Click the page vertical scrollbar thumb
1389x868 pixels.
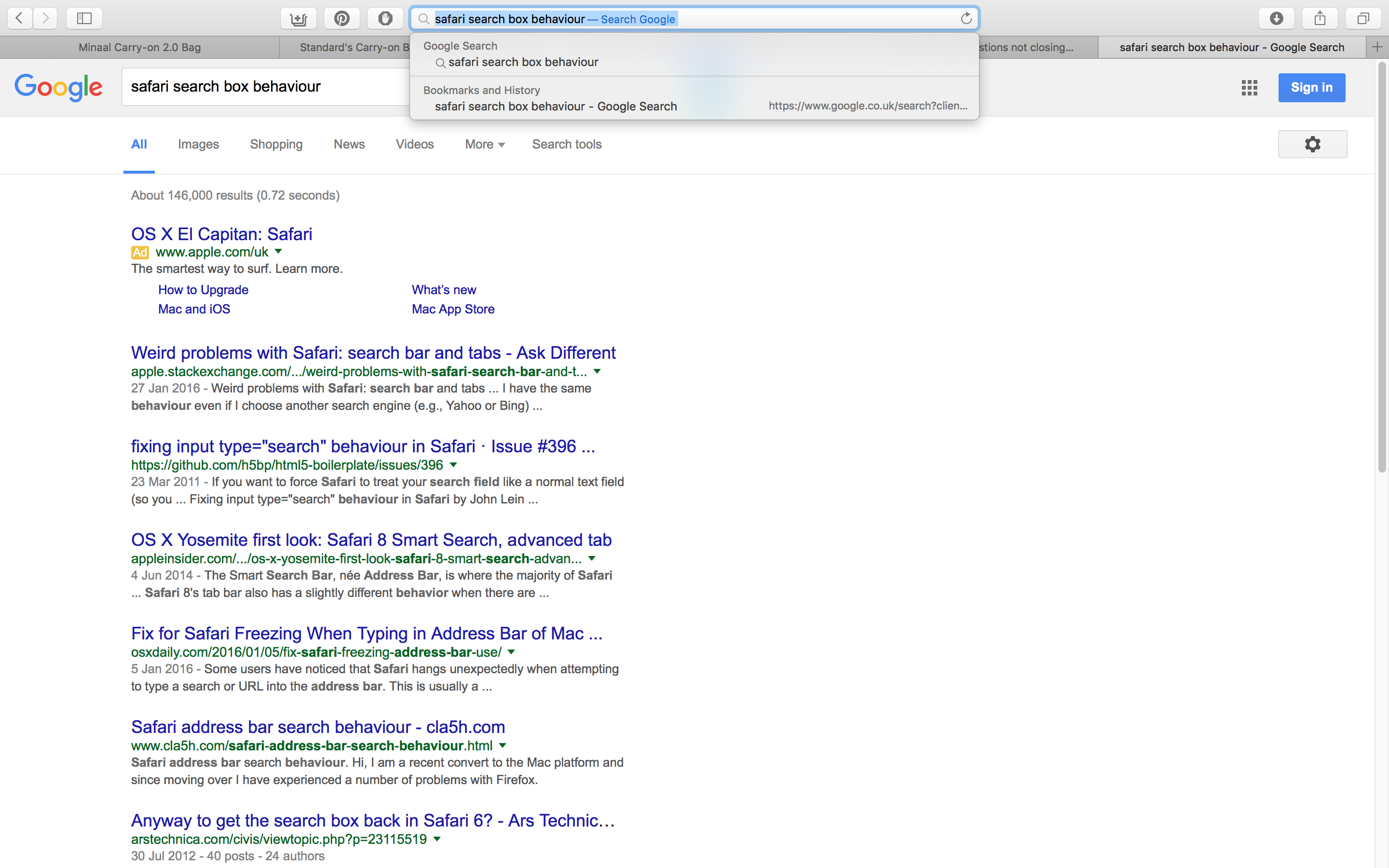coord(1382,268)
